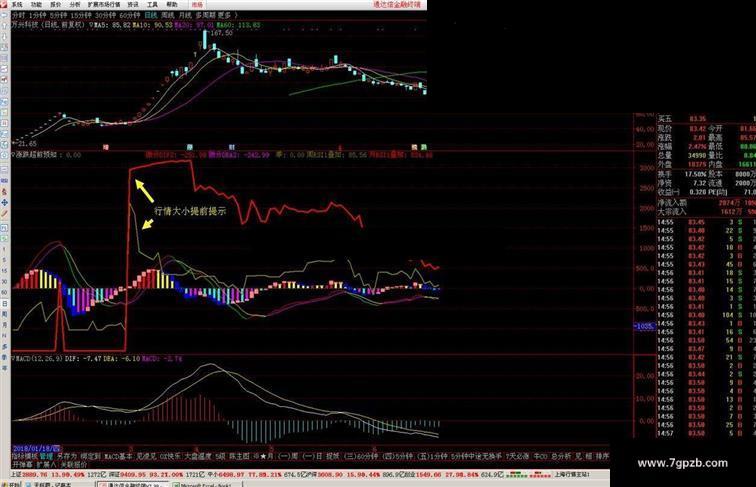
Task: Select the 多周期 tab
Action: 205,15
